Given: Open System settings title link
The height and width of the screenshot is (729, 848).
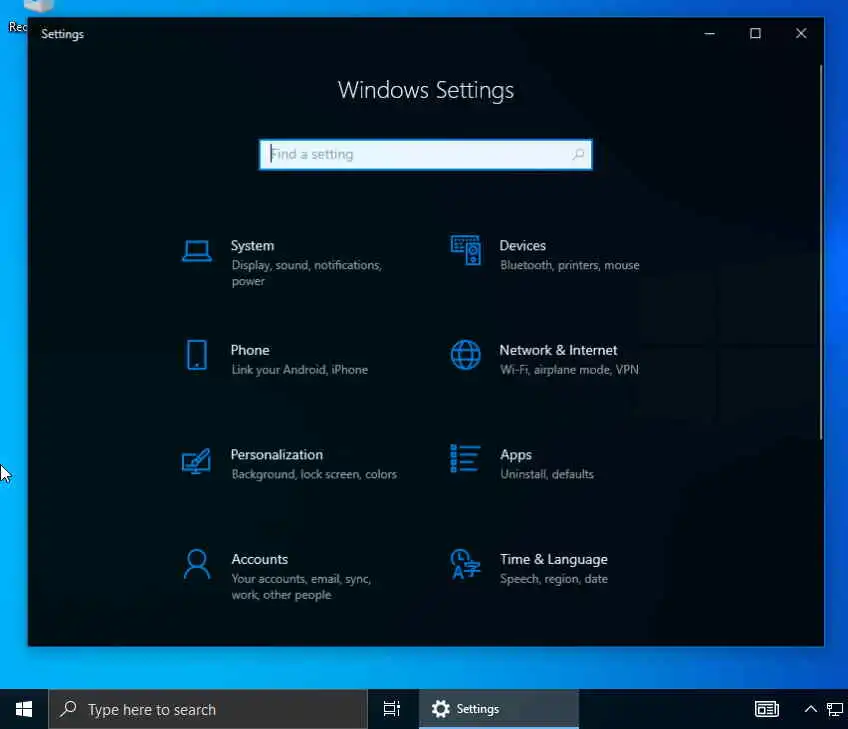Looking at the screenshot, I should coord(253,246).
